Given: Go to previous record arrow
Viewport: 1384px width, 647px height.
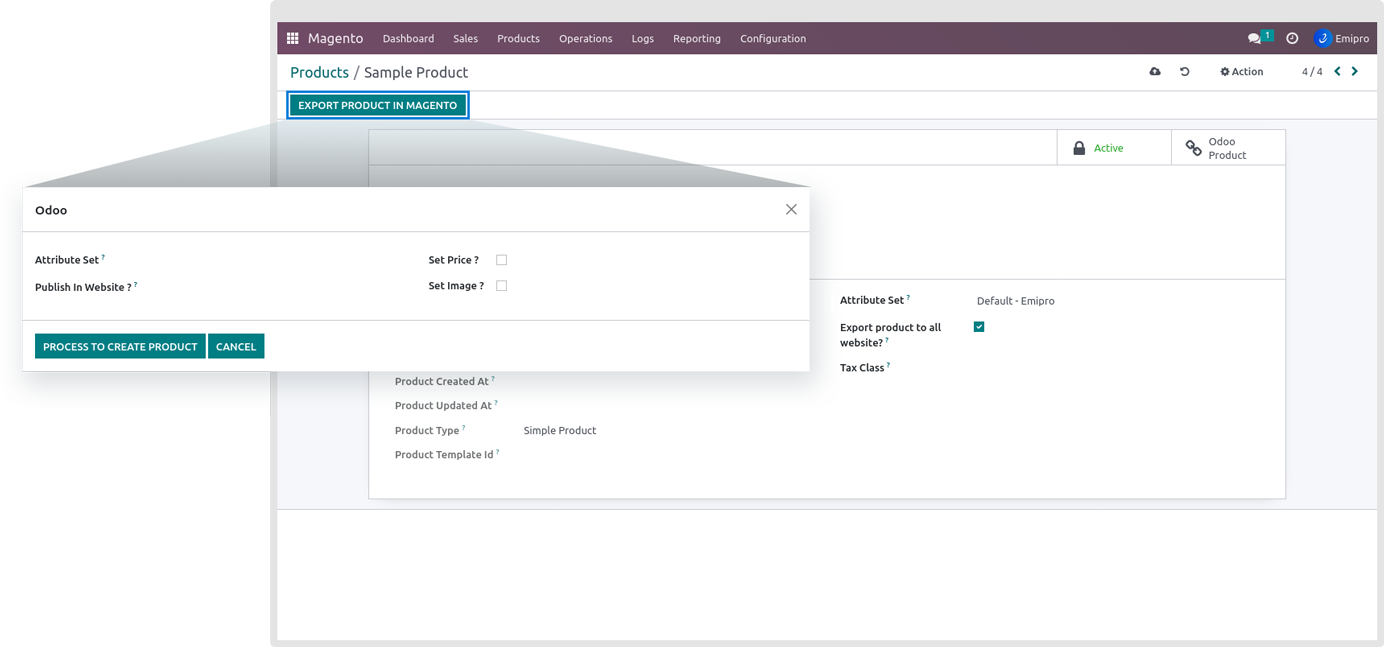Looking at the screenshot, I should pyautogui.click(x=1337, y=72).
